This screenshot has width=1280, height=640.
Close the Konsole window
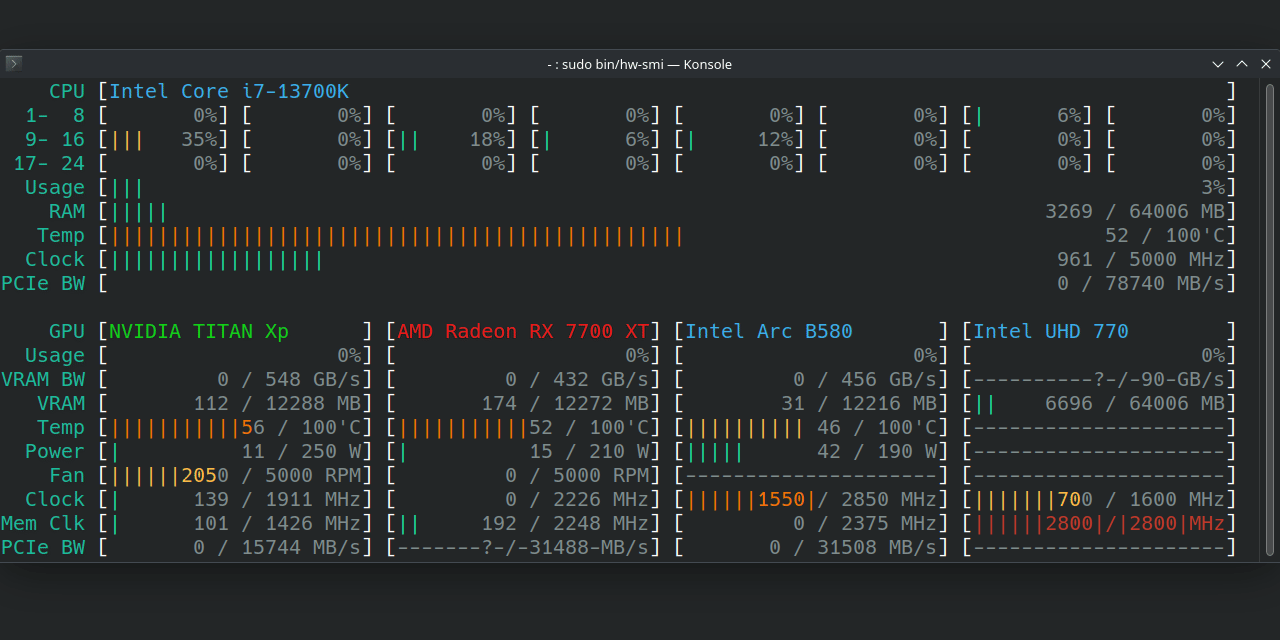point(1265,64)
